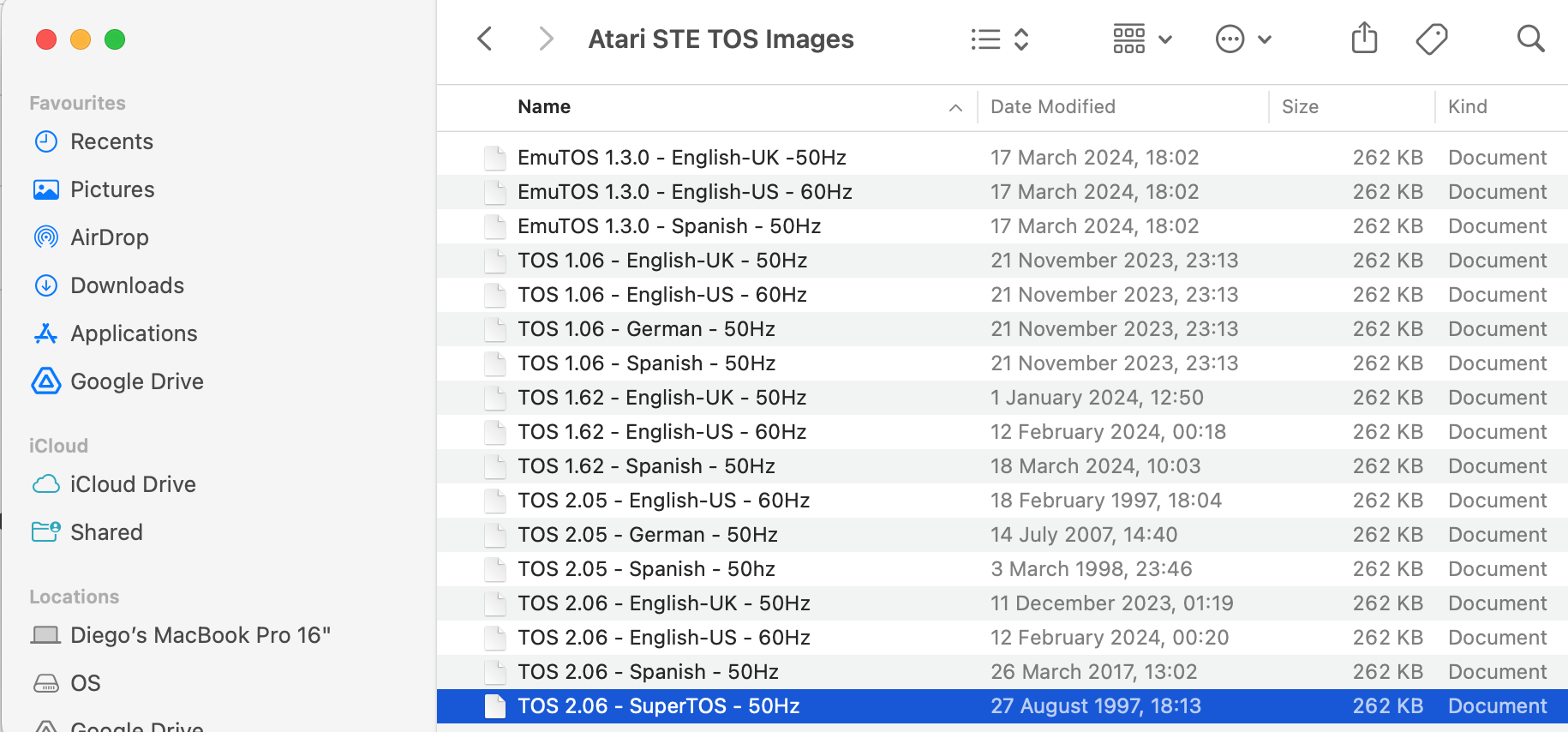1568x732 pixels.
Task: Select Recents in the sidebar
Action: [x=111, y=141]
